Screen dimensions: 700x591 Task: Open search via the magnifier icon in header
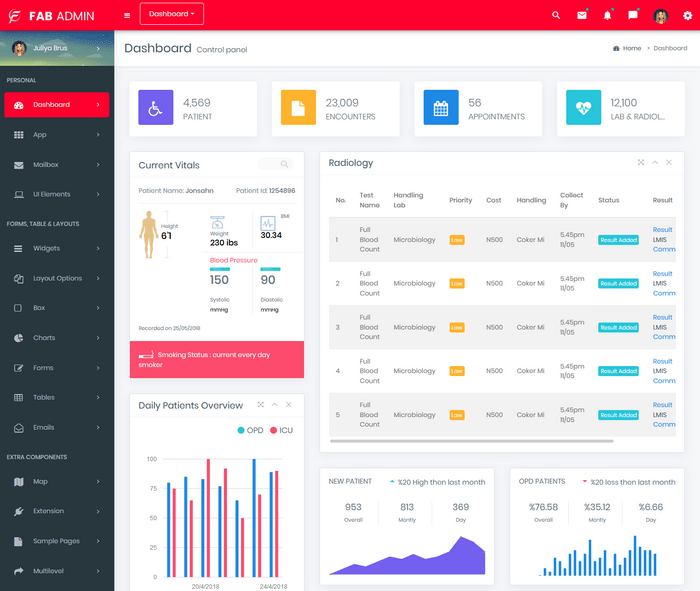[x=556, y=15]
